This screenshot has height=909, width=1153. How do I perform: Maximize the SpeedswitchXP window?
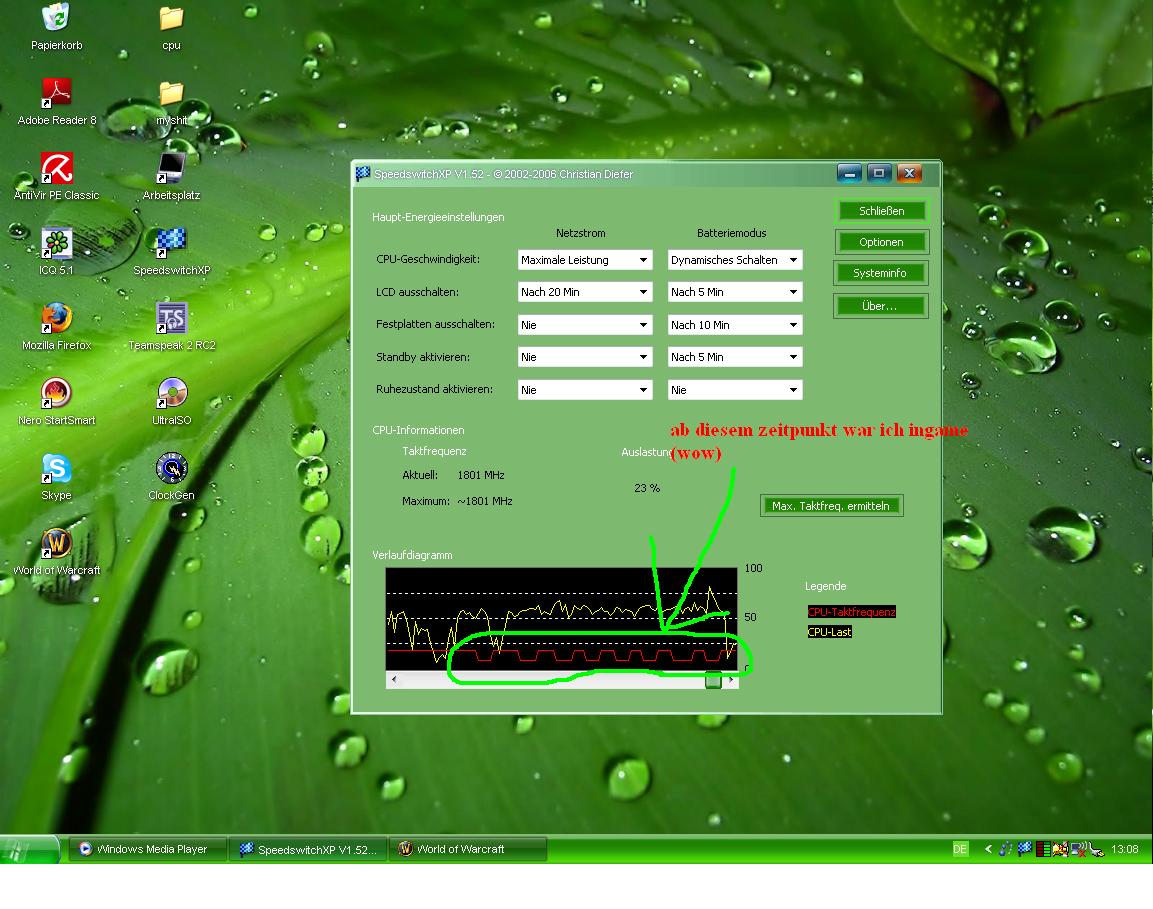(879, 174)
